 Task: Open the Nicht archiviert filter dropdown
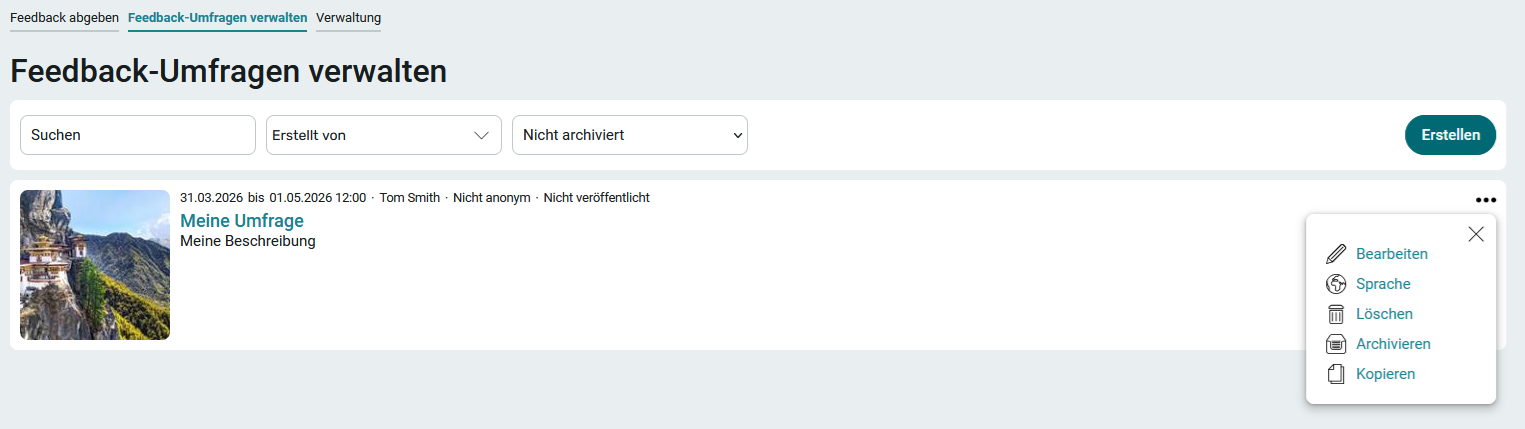(x=629, y=135)
